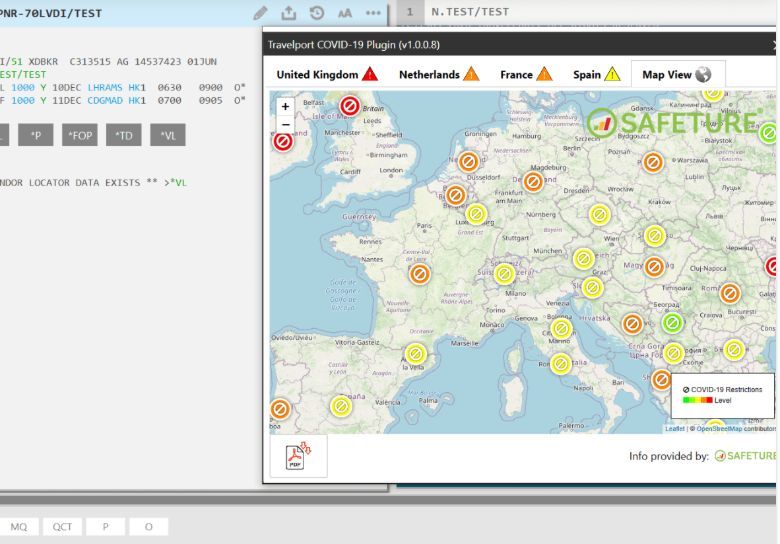Click the *TD quick command button
Viewport: 780px width, 544px height.
tap(124, 135)
